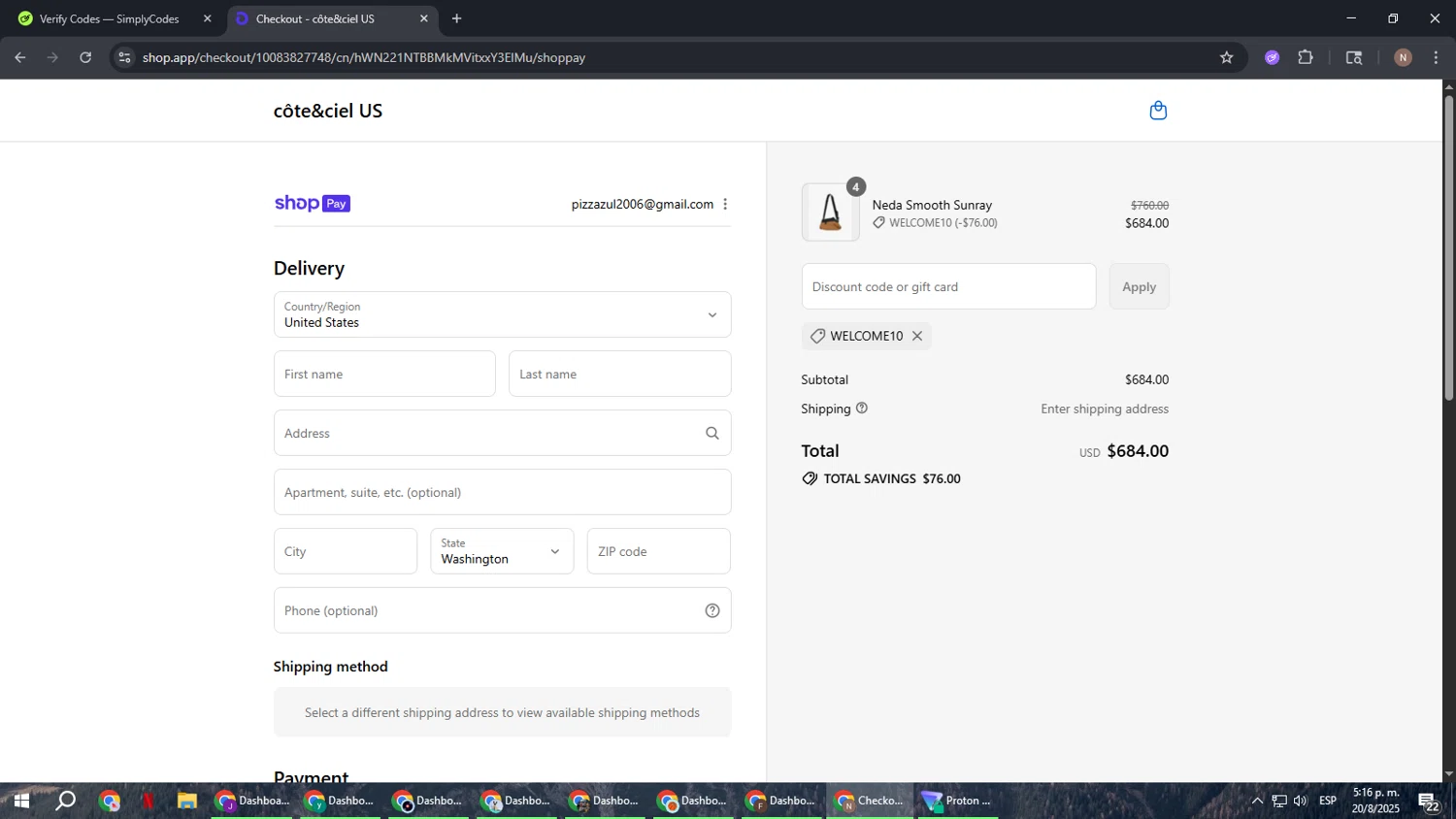Screen dimensions: 1456x819
Task: Click the address bar URL
Action: [x=364, y=57]
